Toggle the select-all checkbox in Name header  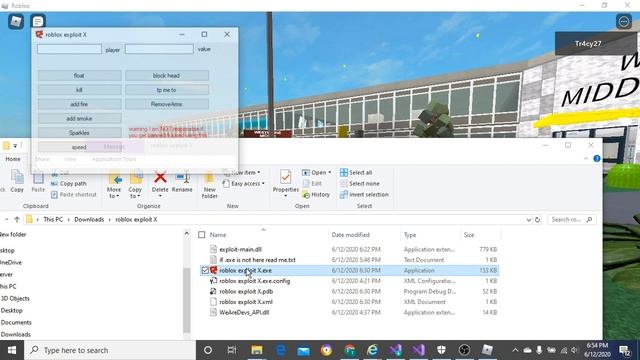coord(202,235)
